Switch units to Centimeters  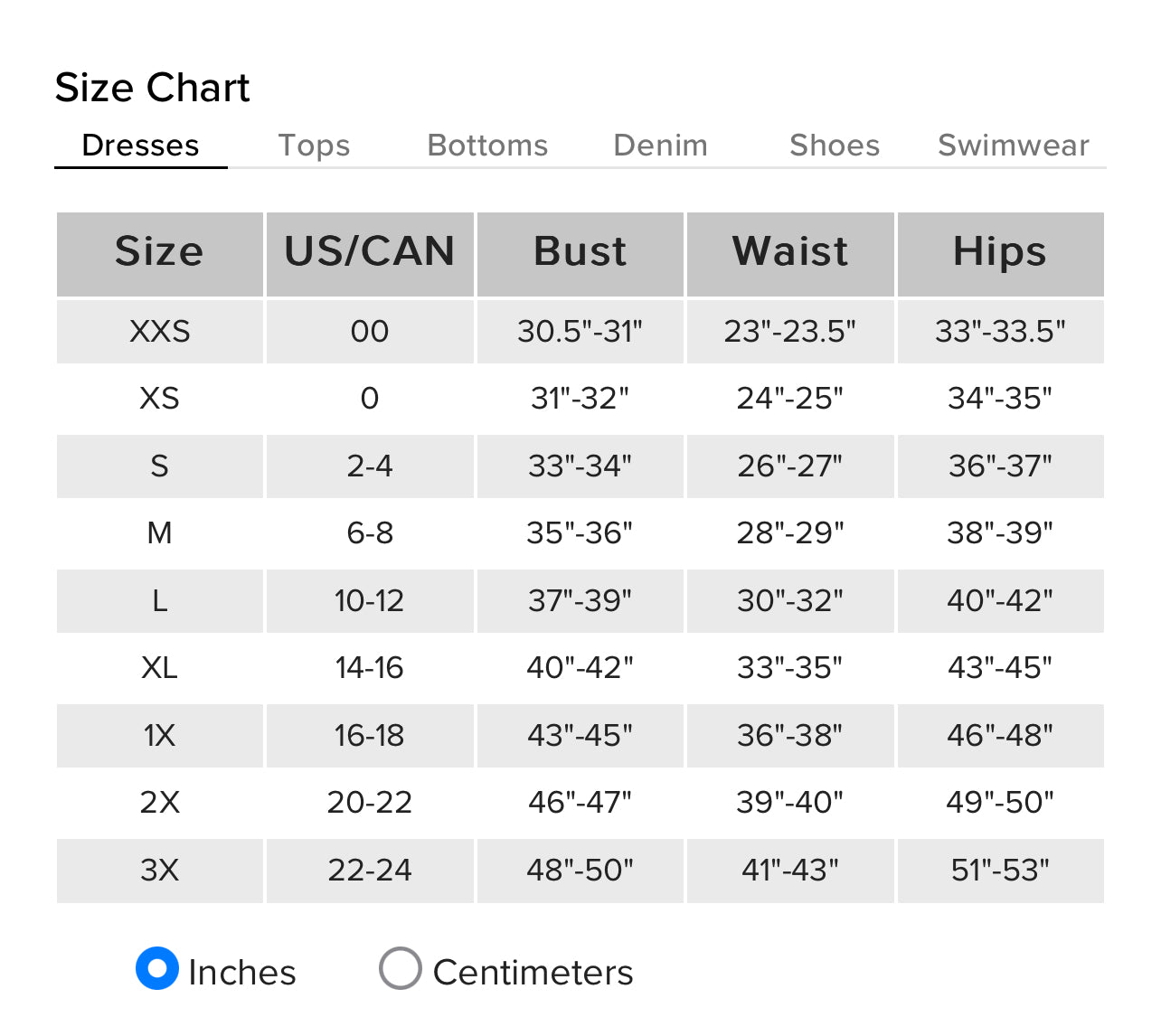(401, 969)
